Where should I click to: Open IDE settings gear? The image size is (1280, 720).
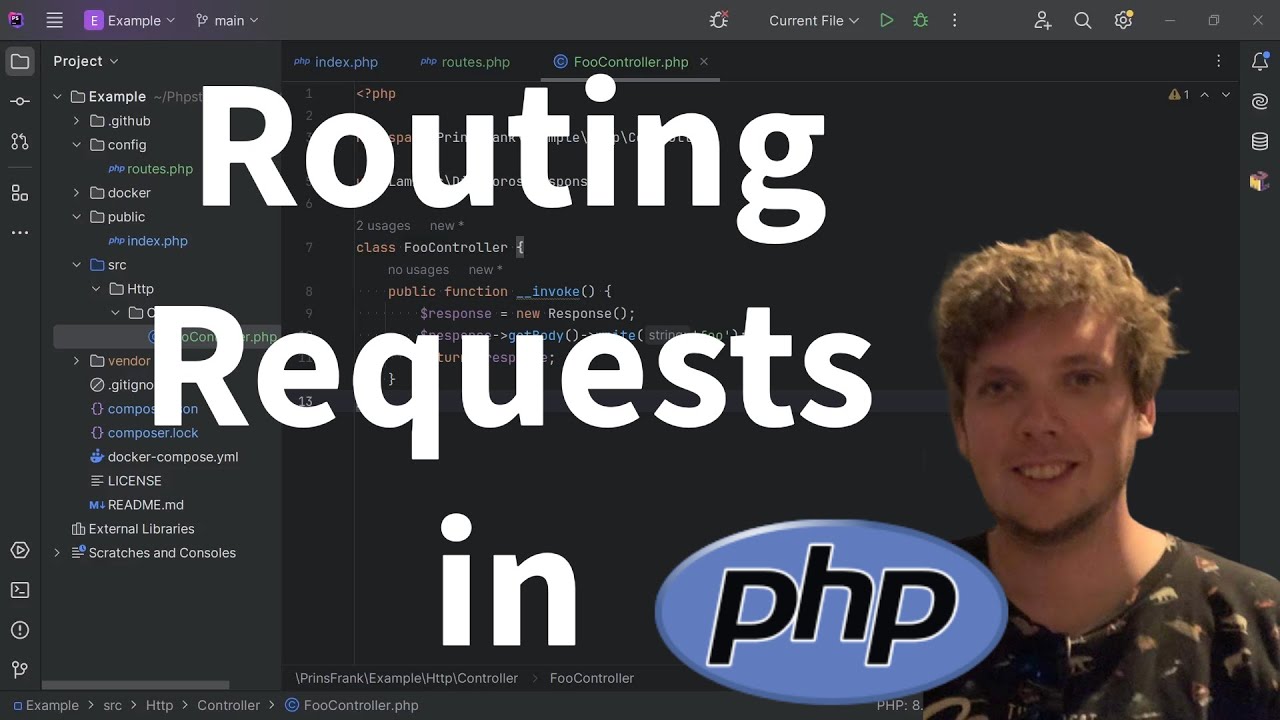click(1124, 20)
